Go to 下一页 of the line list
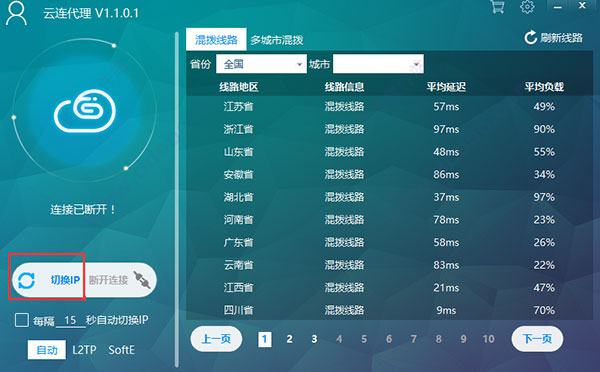 tap(537, 339)
